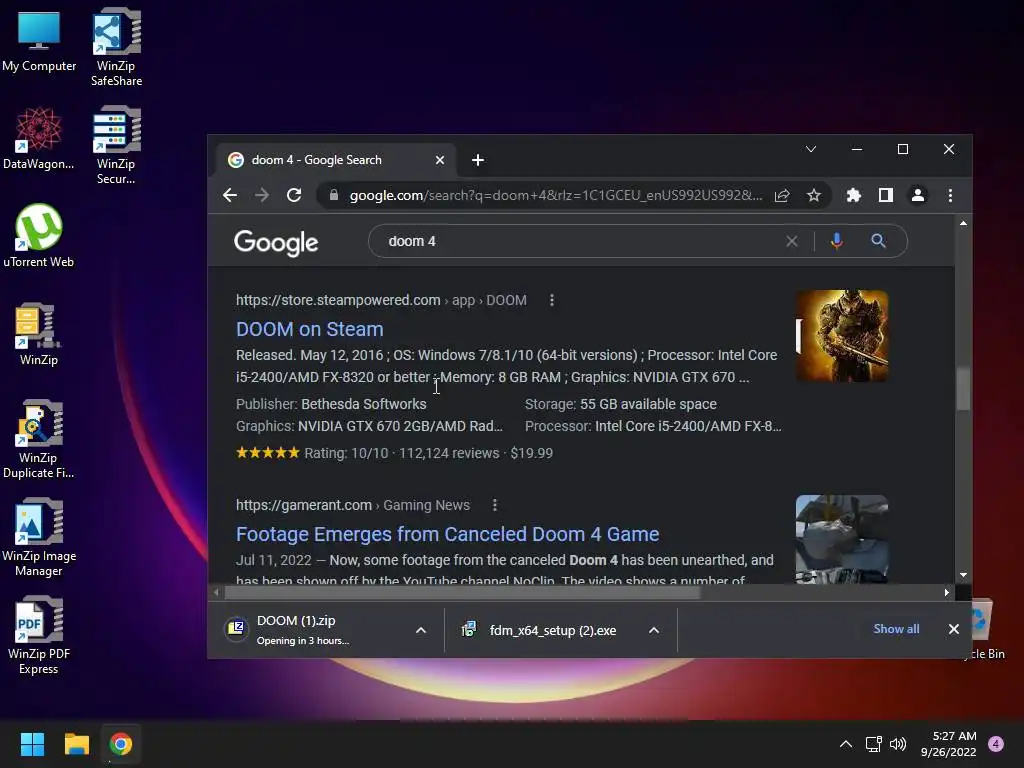The height and width of the screenshot is (768, 1024).
Task: Click the gamerant.com URL breadcrumb
Action: [x=353, y=505]
